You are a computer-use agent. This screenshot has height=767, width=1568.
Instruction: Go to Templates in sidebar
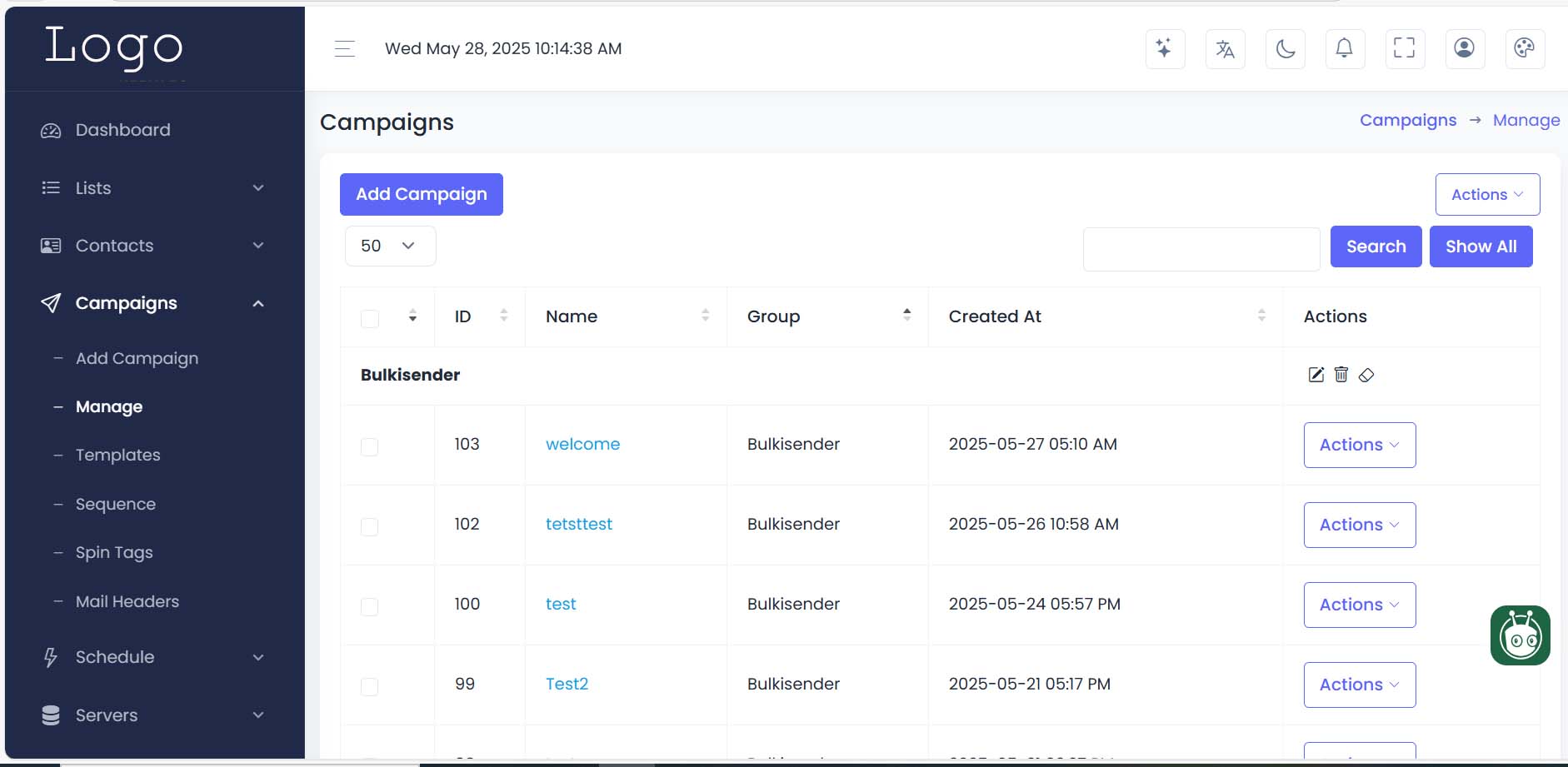(x=117, y=455)
